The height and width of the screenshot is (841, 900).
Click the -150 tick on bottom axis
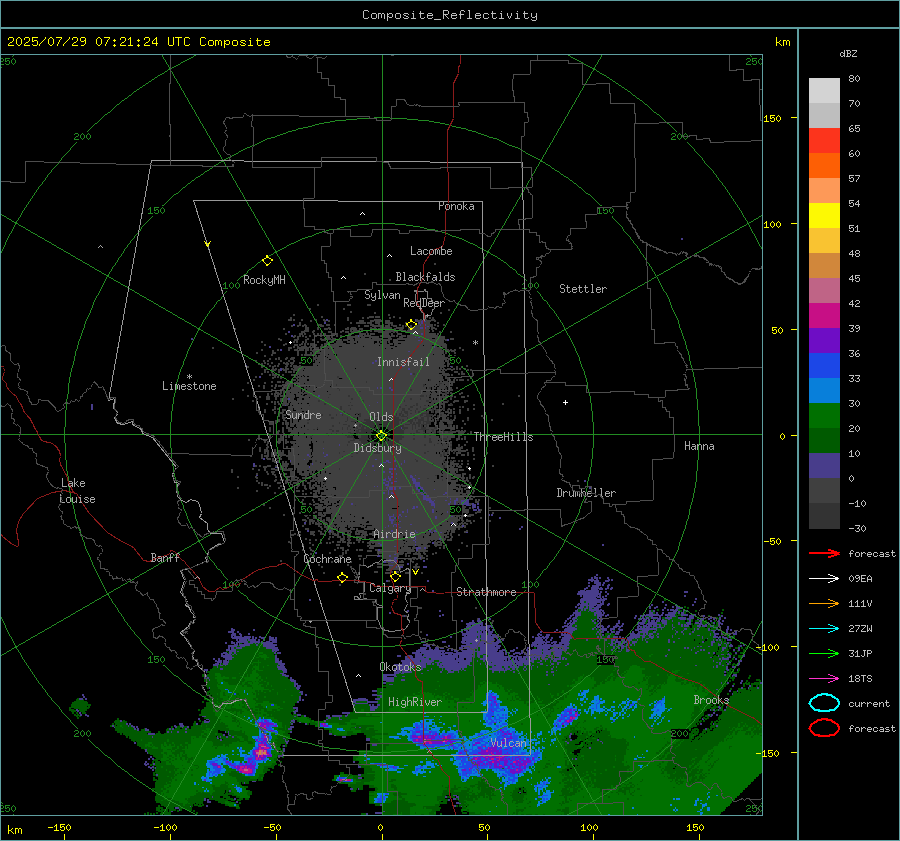pyautogui.click(x=59, y=827)
